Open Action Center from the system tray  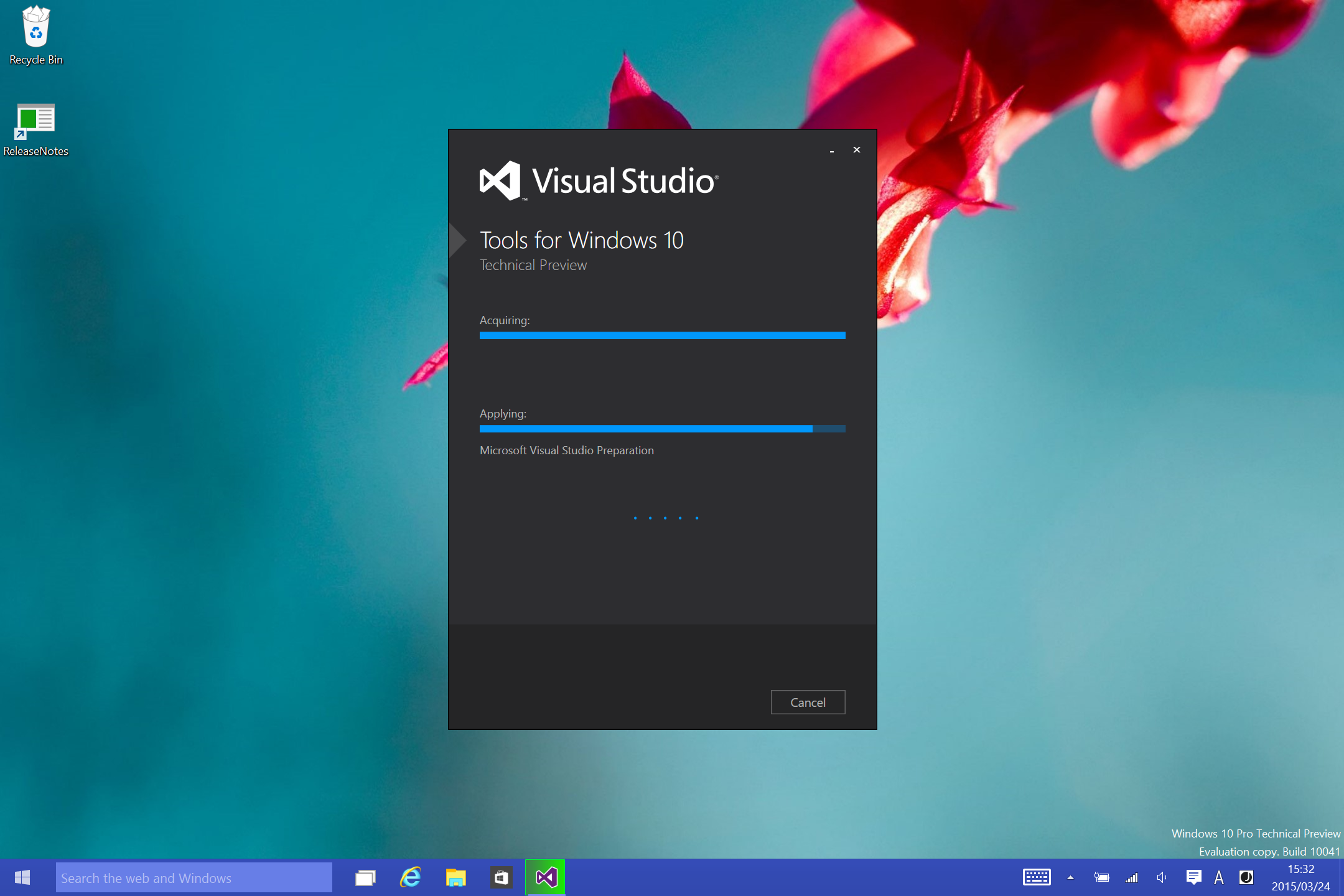tap(1193, 877)
